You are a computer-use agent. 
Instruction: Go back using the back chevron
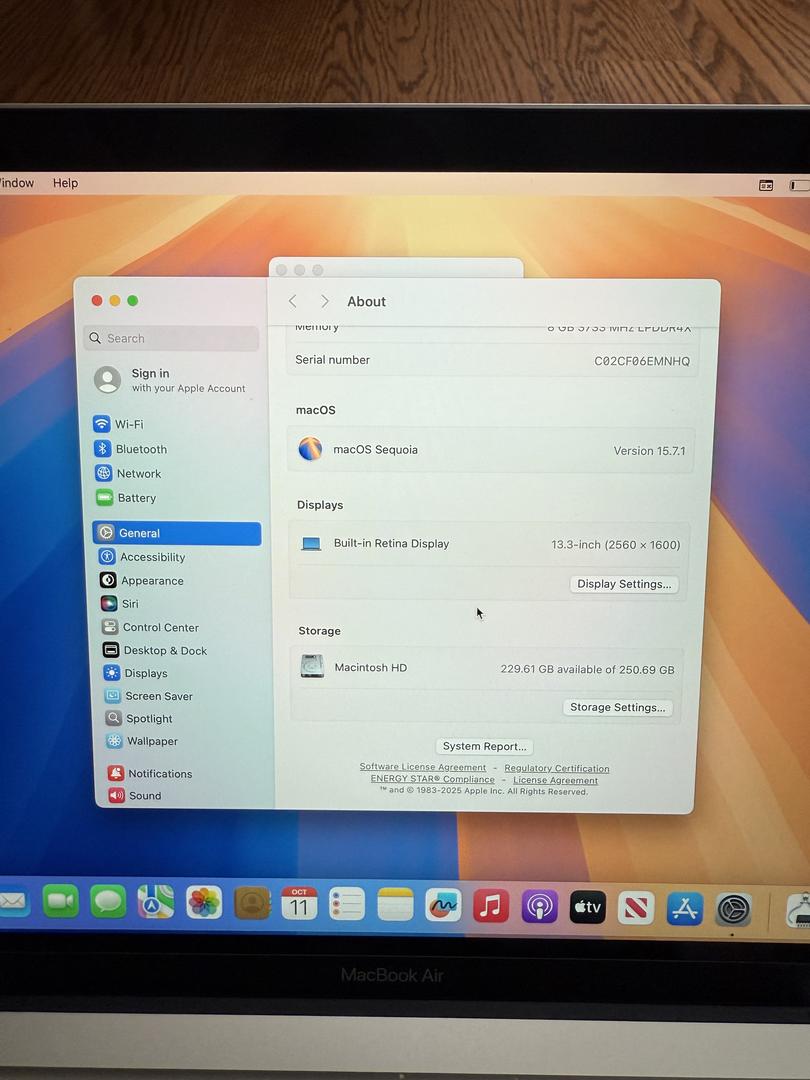pos(292,301)
